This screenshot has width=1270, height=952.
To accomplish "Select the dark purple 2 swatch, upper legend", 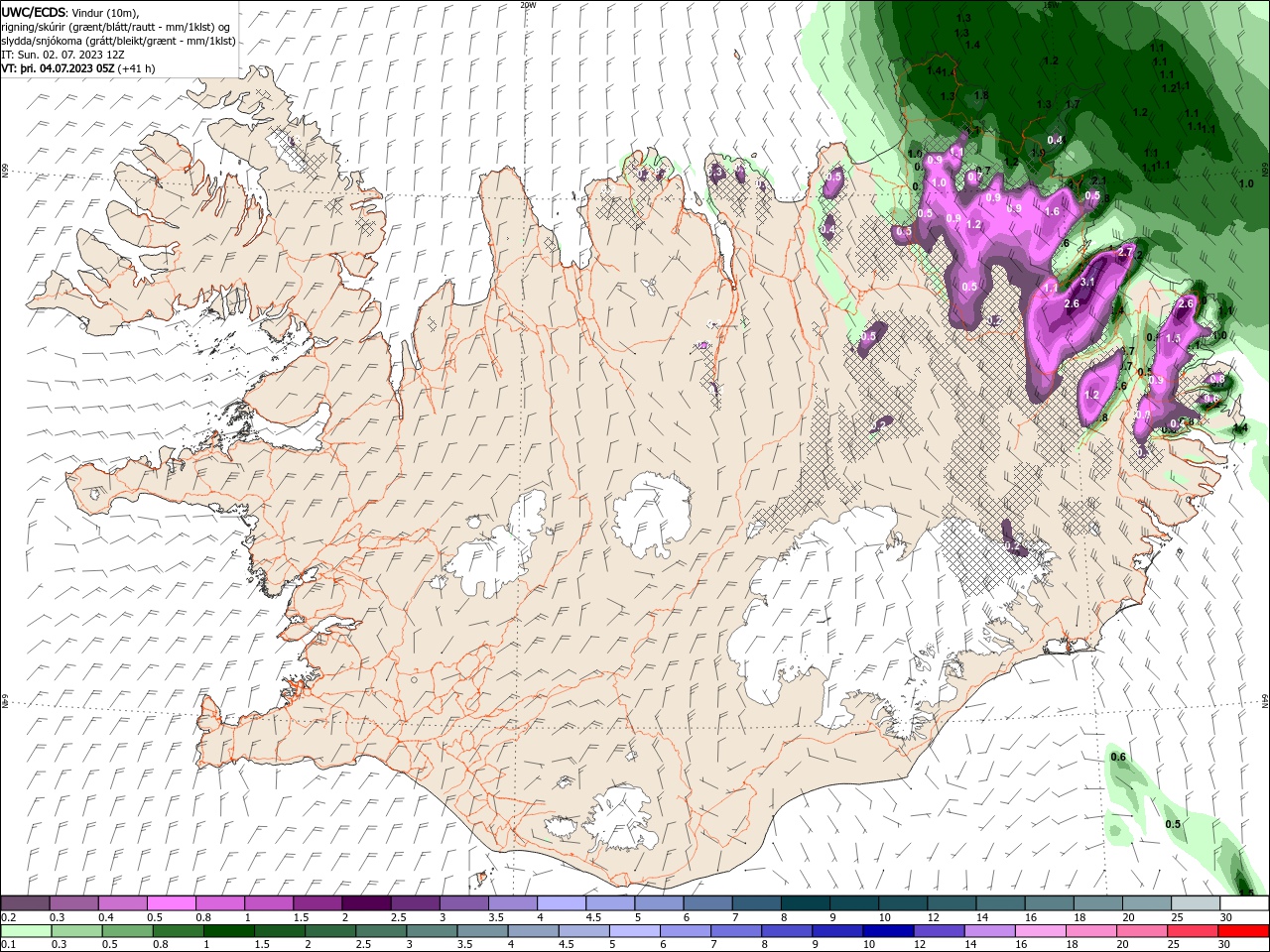I will point(366,903).
